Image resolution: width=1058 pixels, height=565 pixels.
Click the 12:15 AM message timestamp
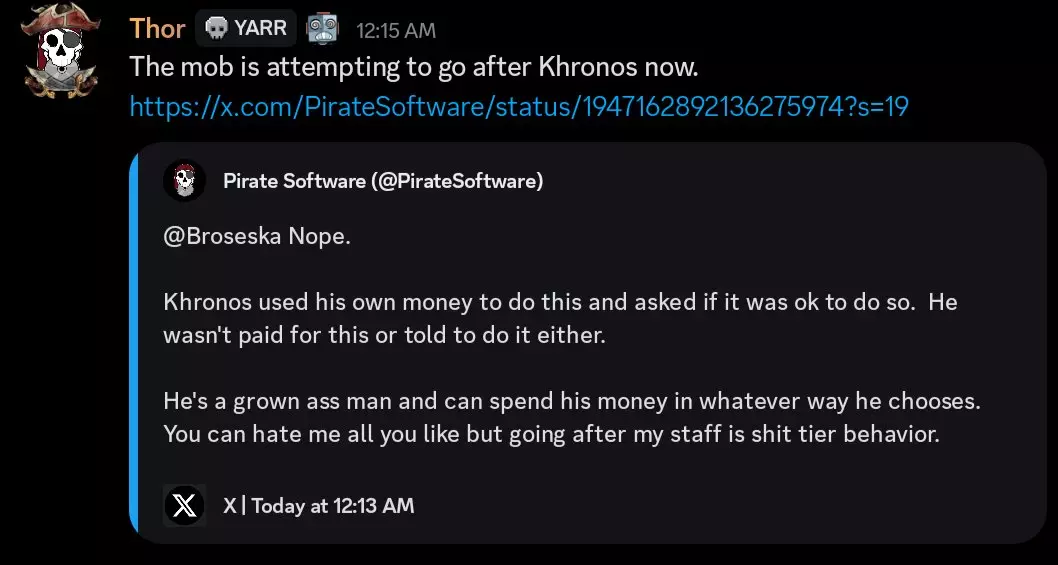396,30
